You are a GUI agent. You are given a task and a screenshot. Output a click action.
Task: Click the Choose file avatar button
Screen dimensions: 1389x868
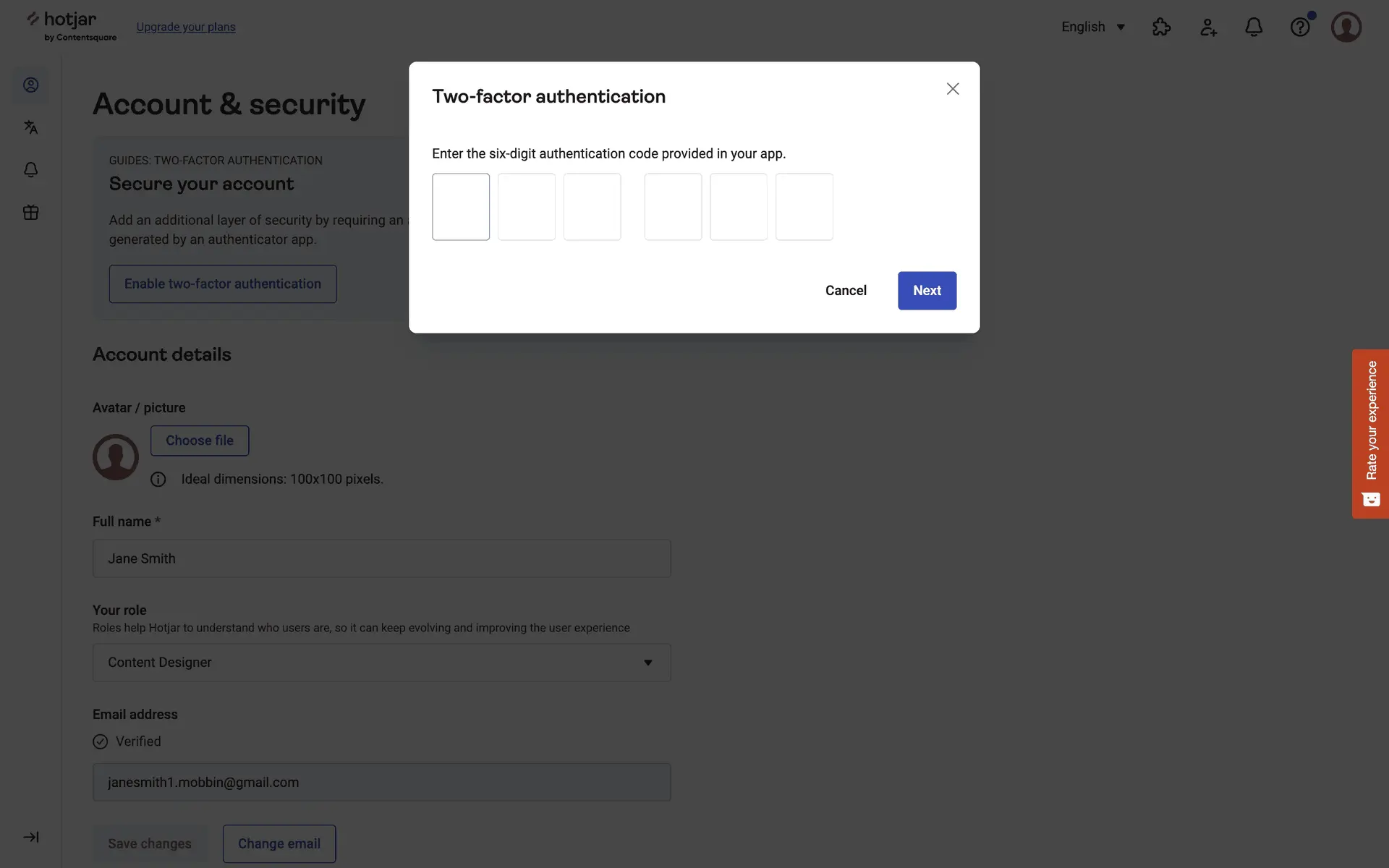(200, 441)
